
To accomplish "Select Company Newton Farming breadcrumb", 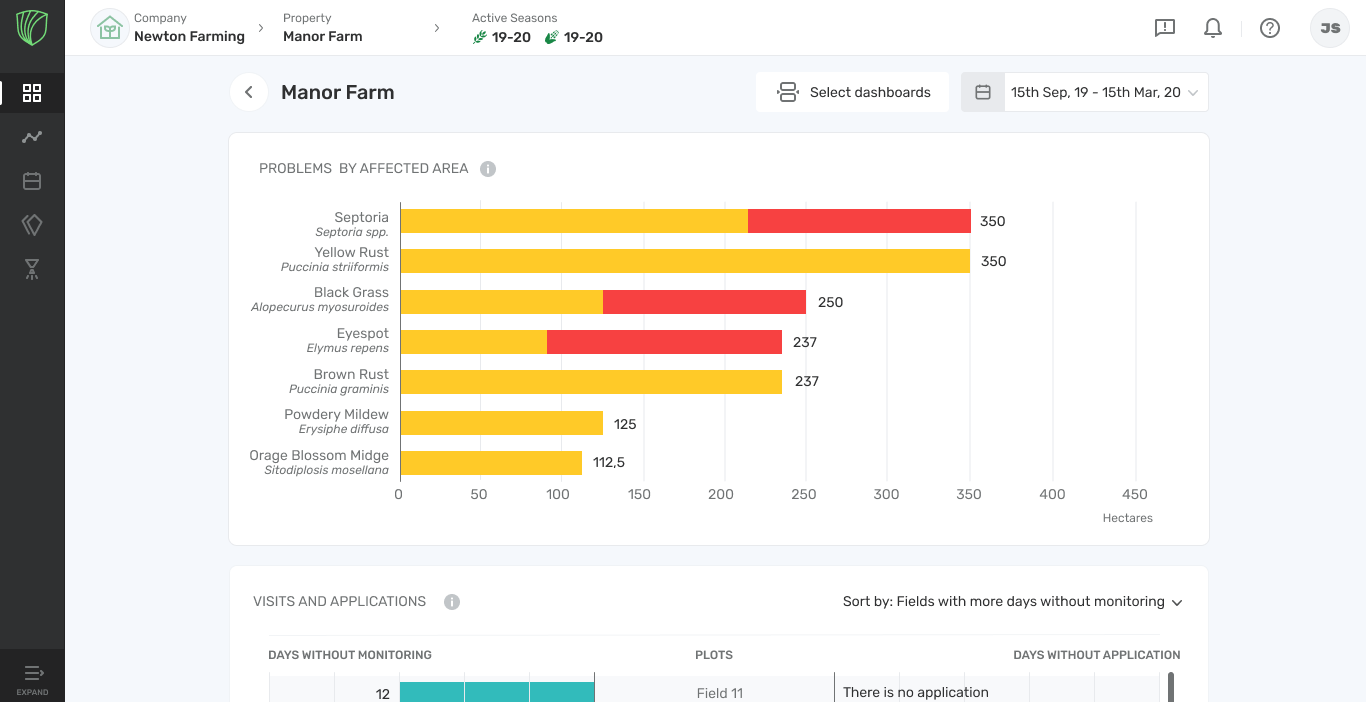I will 188,28.
